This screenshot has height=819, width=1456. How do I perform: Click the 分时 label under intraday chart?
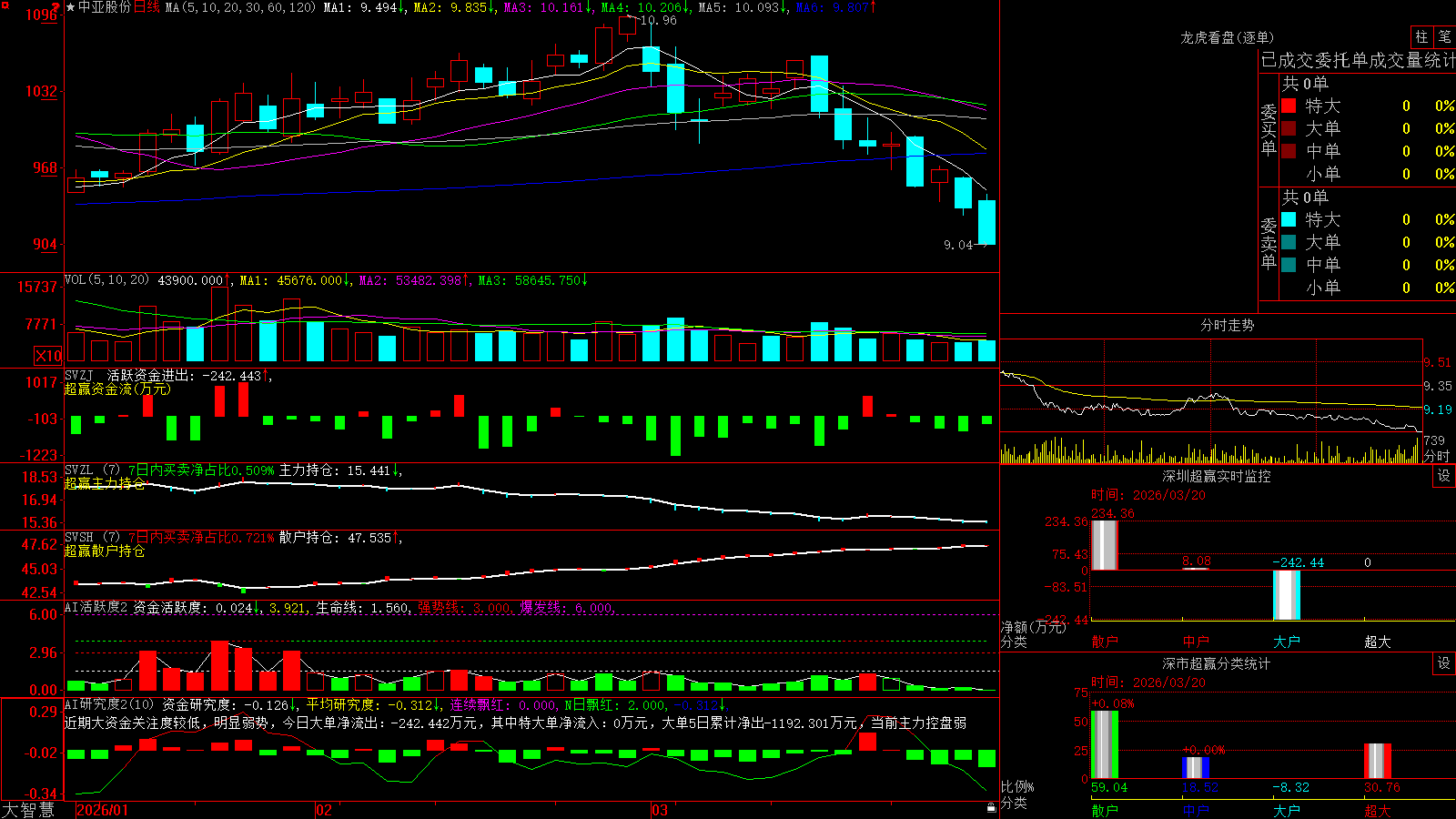[x=1437, y=456]
